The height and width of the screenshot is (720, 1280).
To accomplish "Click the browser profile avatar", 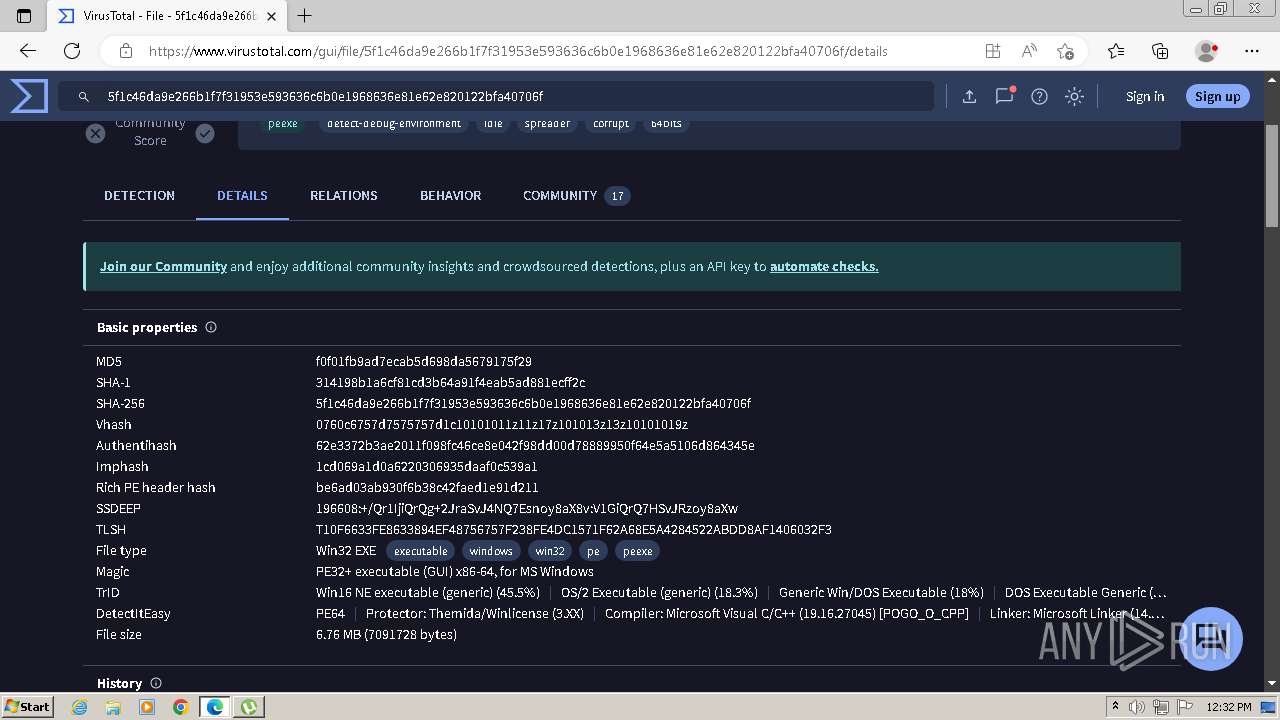I will coord(1206,51).
